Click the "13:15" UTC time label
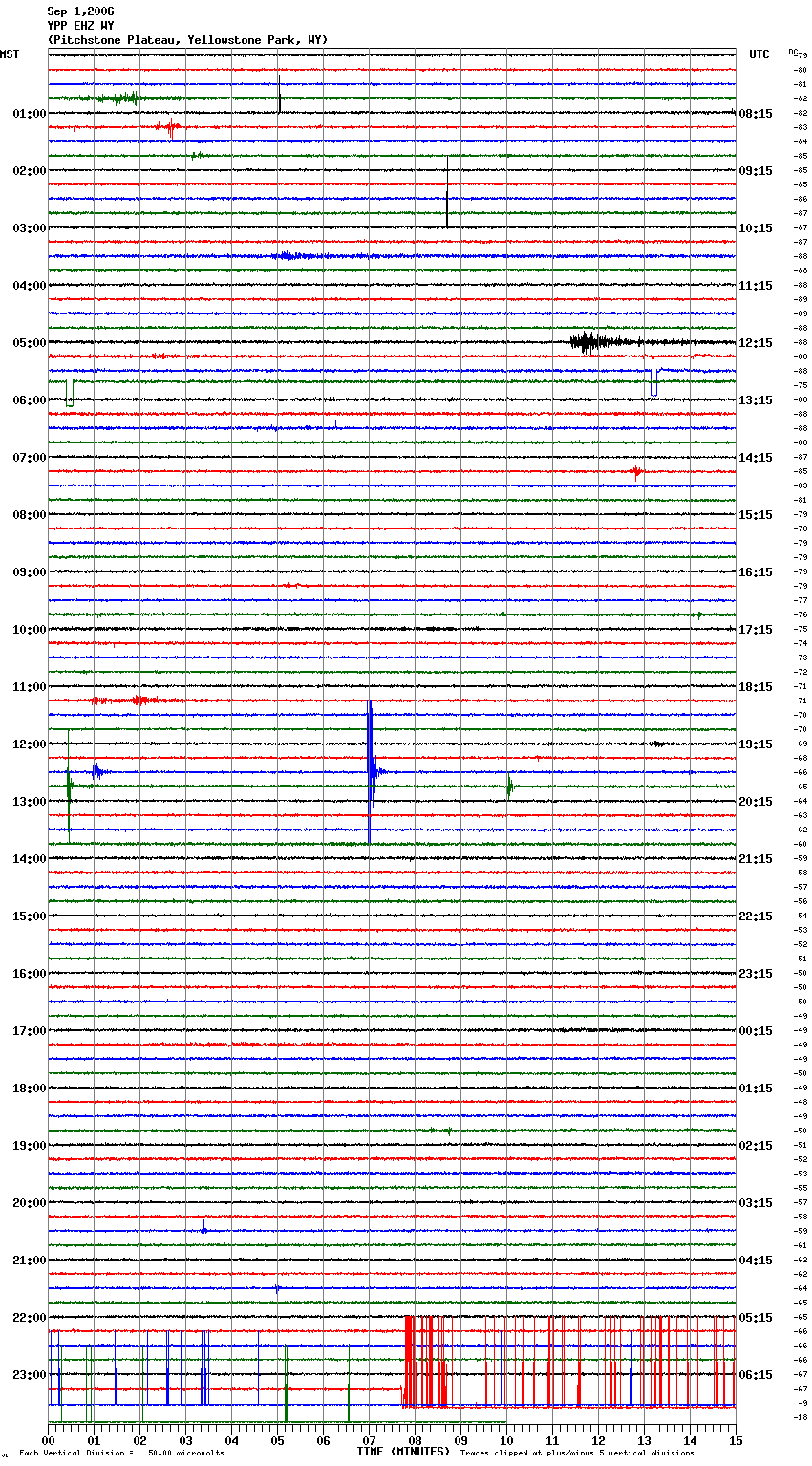Image resolution: width=812 pixels, height=1466 pixels. (756, 400)
